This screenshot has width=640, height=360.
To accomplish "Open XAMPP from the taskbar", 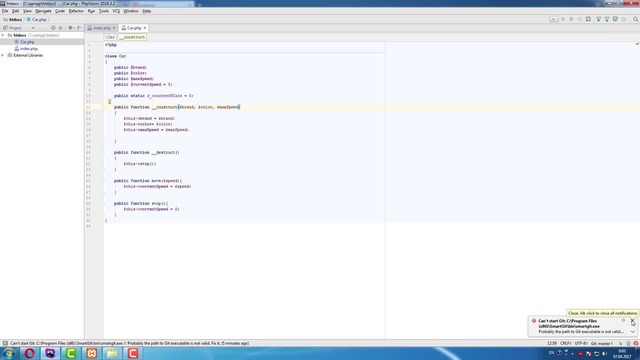I will [91, 353].
